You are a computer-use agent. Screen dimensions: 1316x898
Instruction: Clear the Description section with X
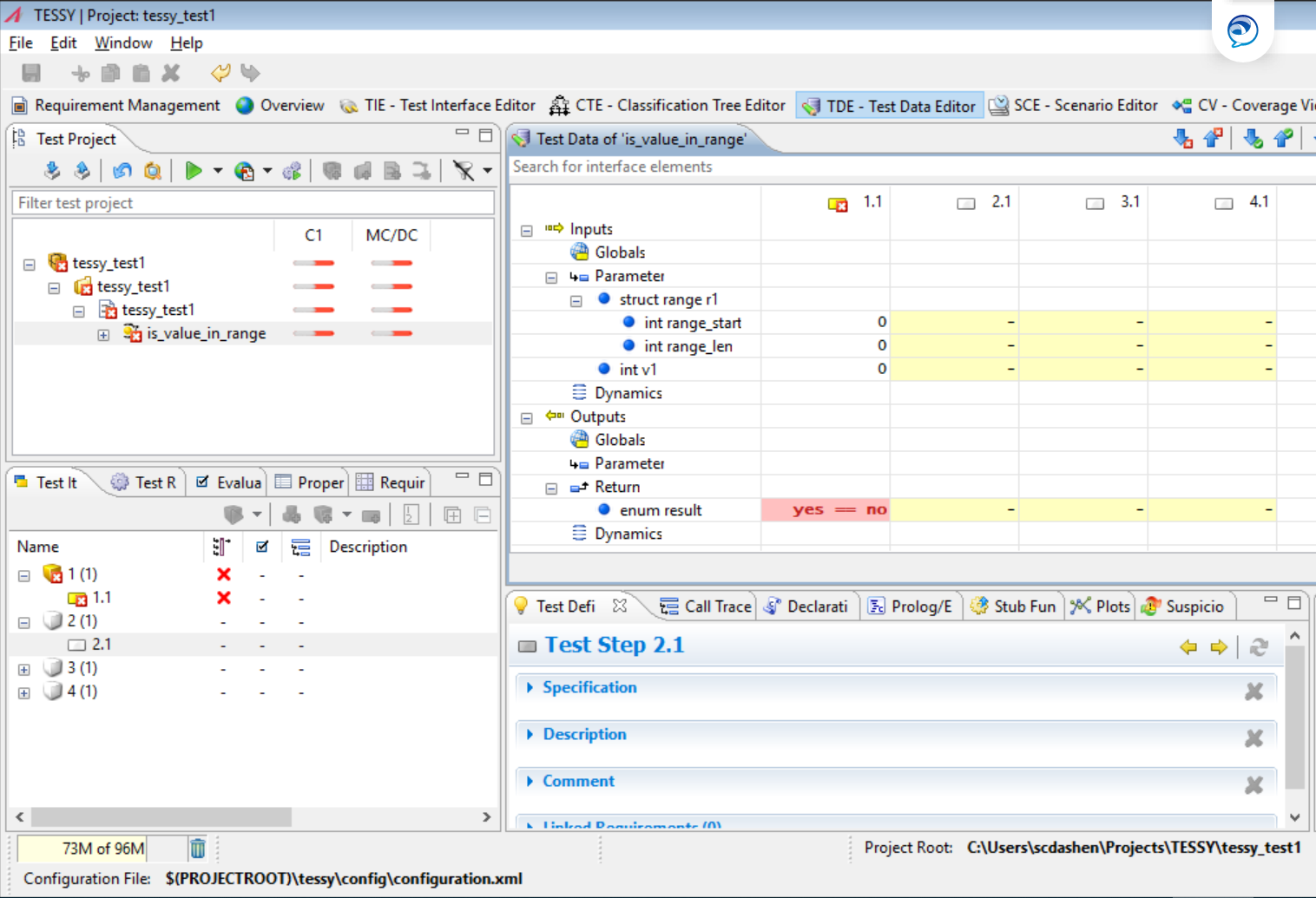[x=1253, y=738]
